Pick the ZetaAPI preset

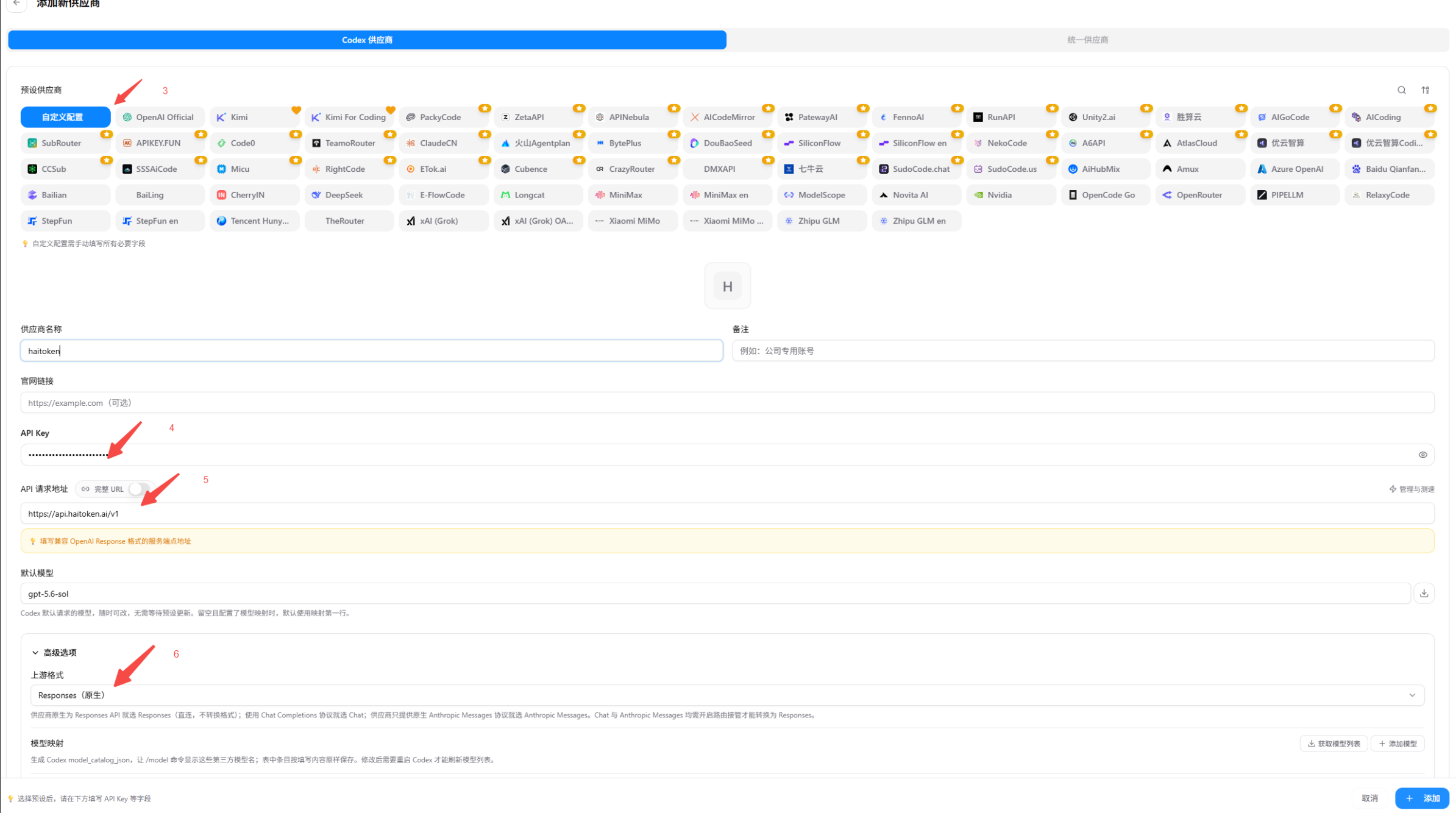click(538, 117)
